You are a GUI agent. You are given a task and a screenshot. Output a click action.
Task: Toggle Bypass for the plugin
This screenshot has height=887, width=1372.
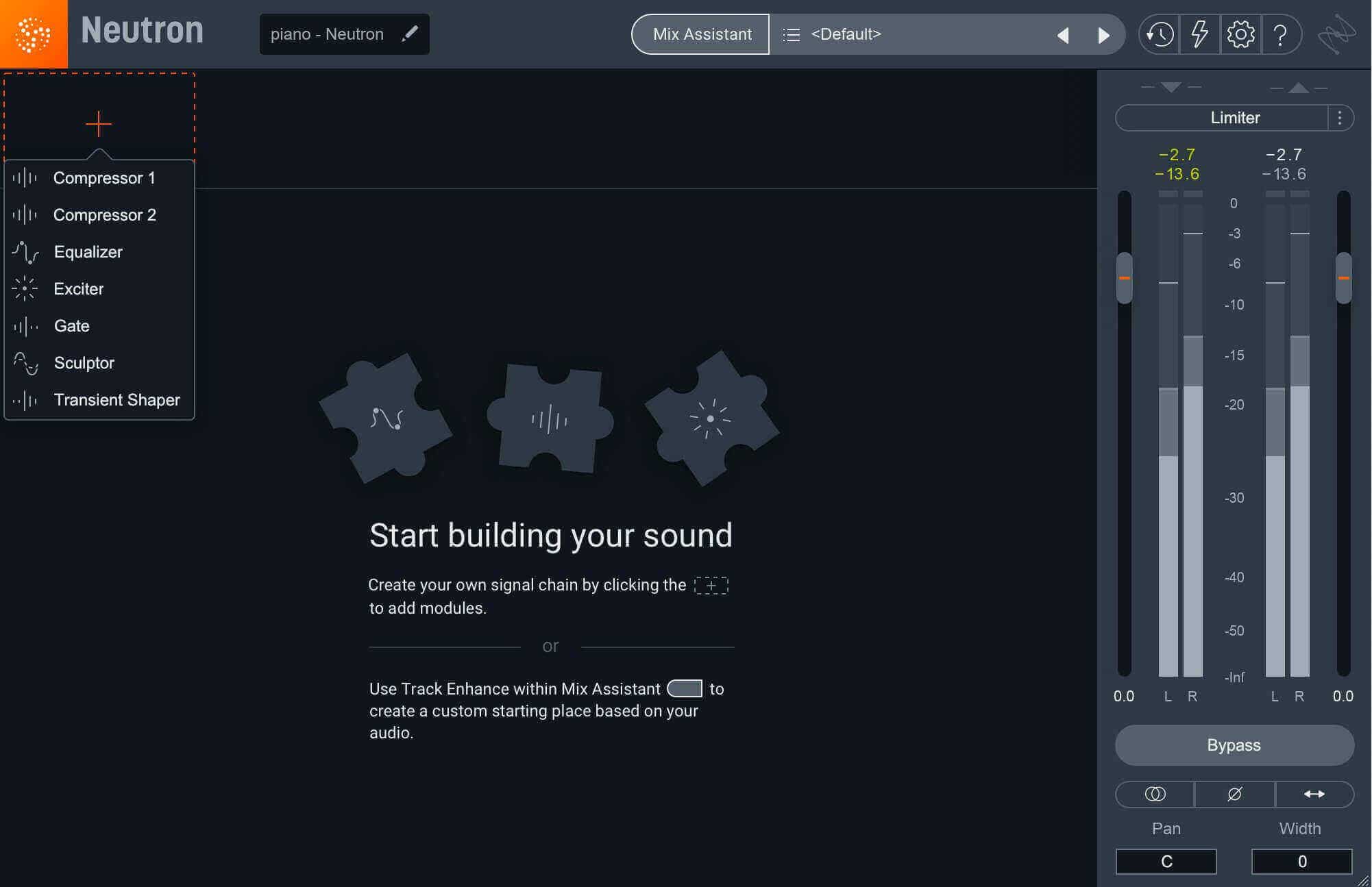tap(1234, 745)
